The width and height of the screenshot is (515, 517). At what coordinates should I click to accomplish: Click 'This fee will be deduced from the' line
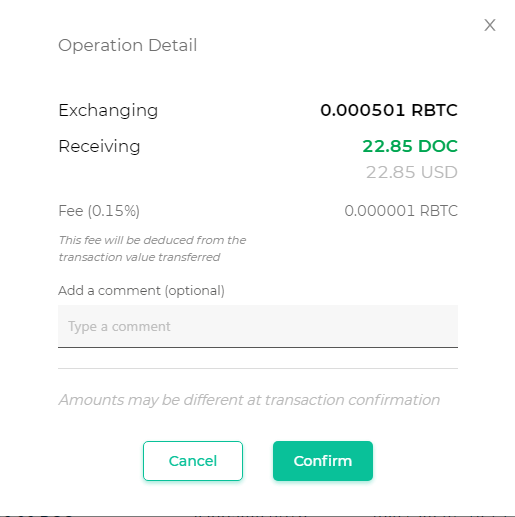click(152, 240)
